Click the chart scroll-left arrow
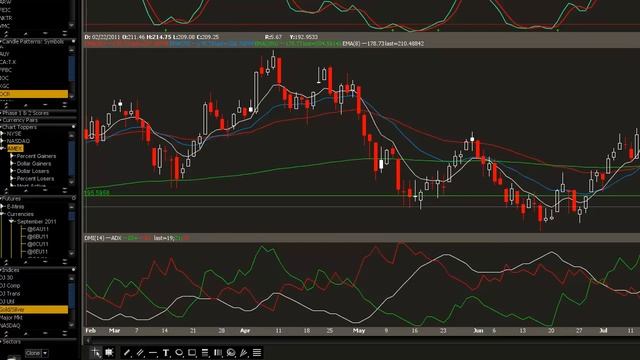The width and height of the screenshot is (640, 360). click(88, 340)
